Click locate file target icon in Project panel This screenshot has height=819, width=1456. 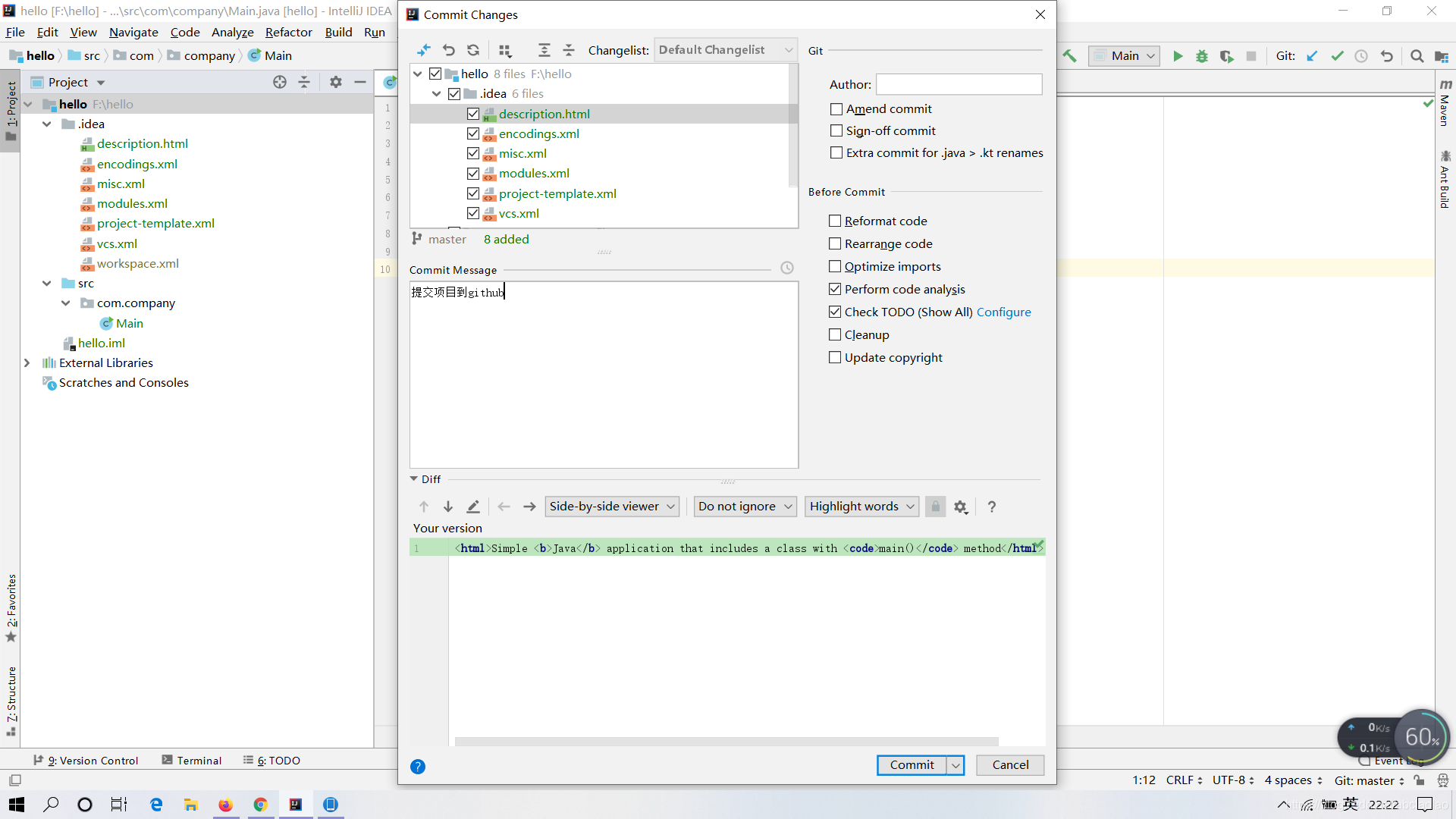(x=280, y=82)
